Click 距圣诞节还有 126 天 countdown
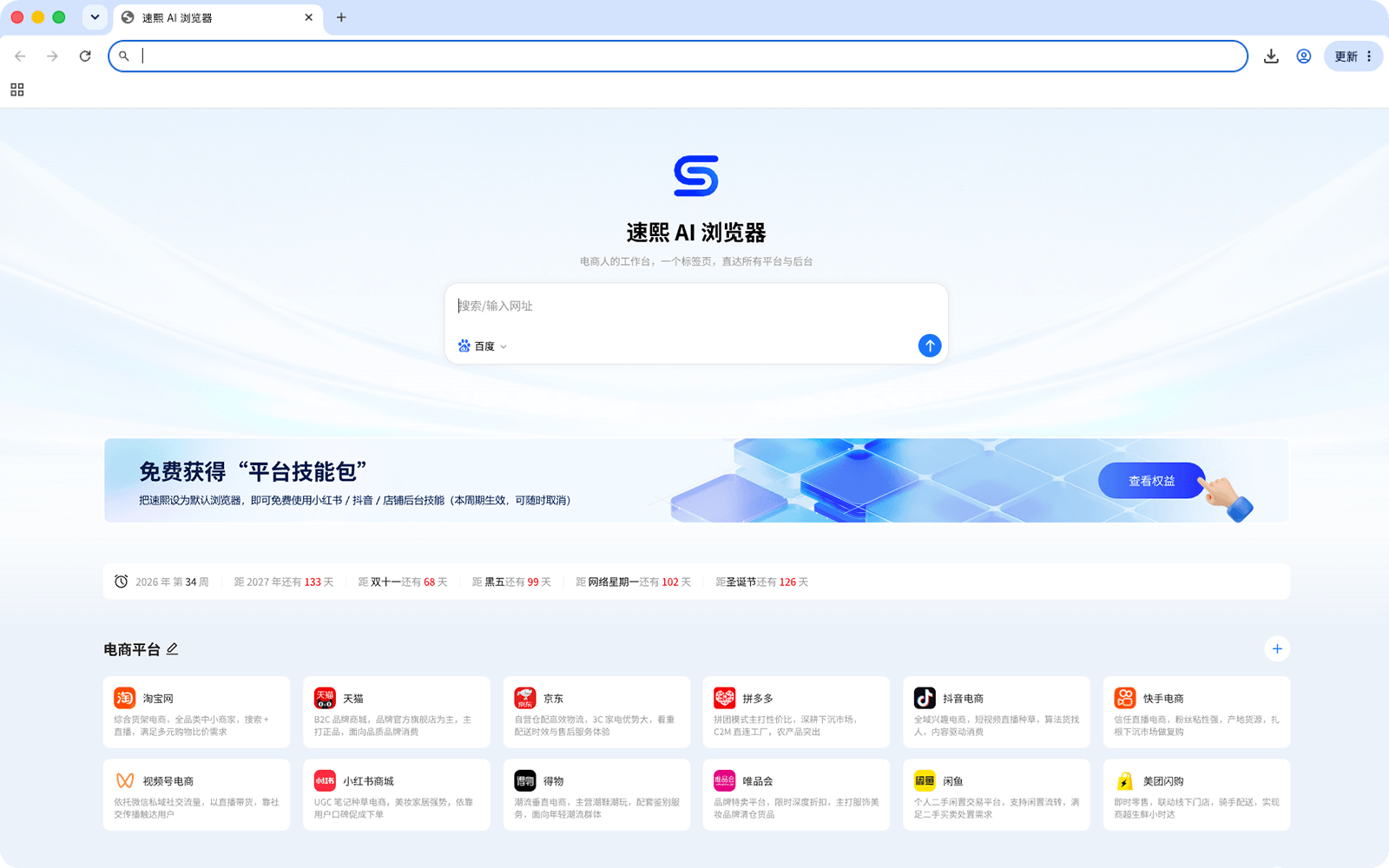Image resolution: width=1389 pixels, height=868 pixels. click(x=762, y=582)
